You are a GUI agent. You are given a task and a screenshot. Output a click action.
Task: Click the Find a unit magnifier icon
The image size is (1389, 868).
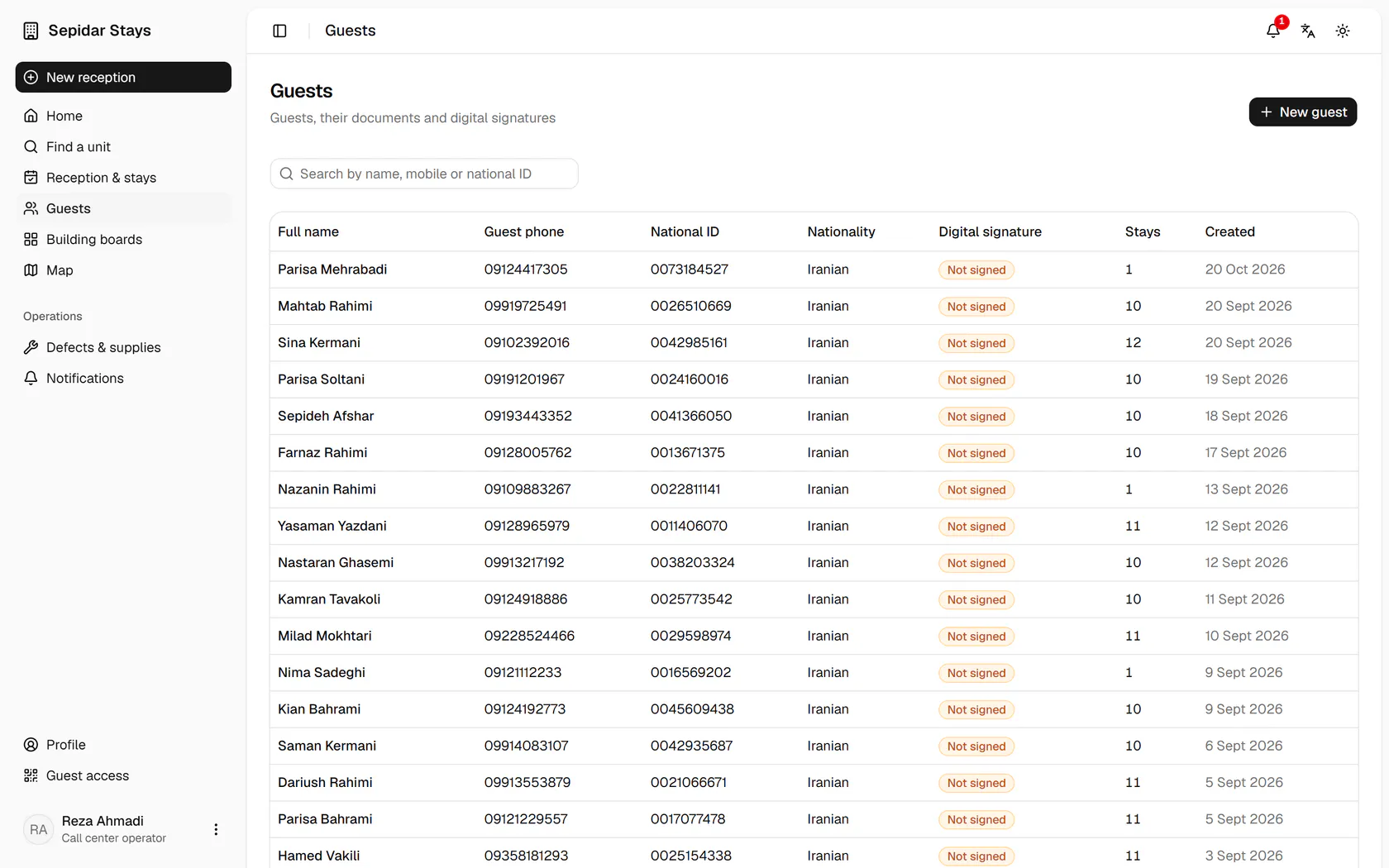31,146
